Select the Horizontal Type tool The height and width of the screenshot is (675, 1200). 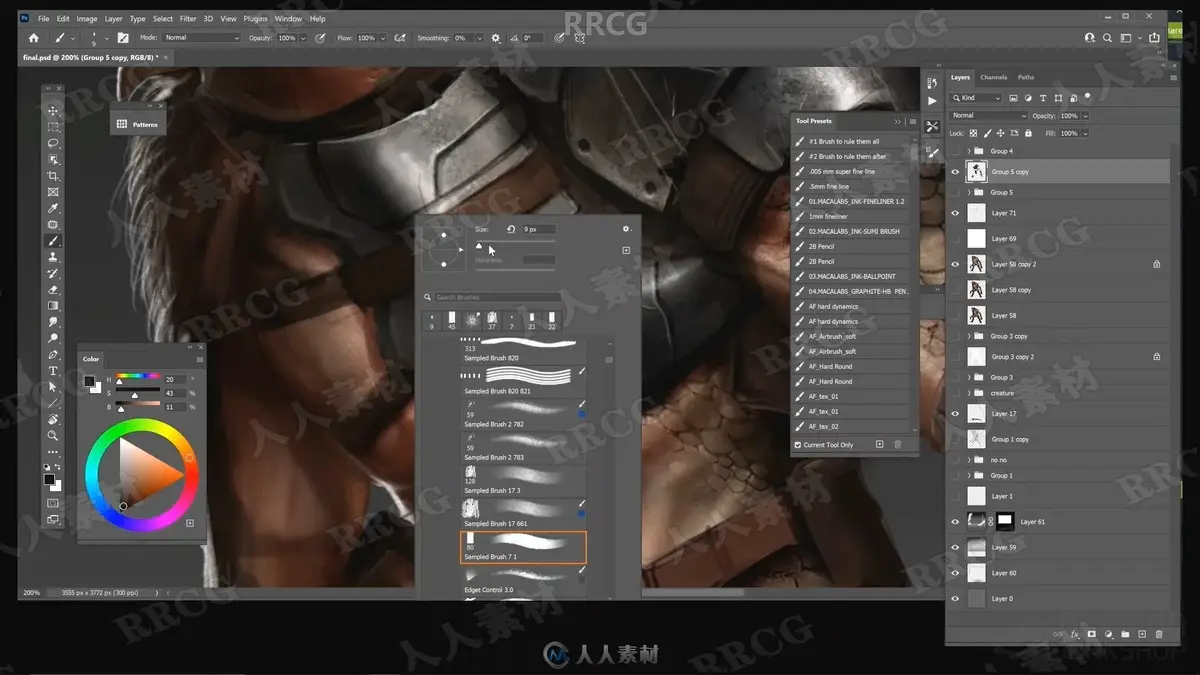pos(54,371)
